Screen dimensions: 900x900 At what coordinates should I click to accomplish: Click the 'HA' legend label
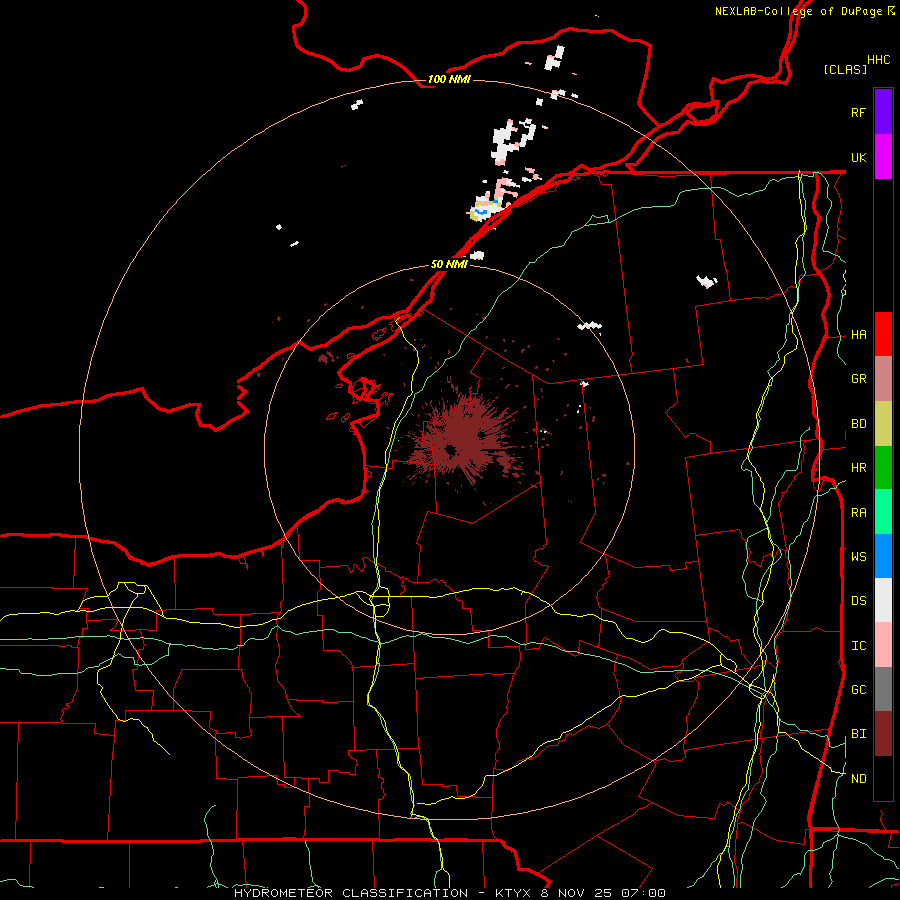coord(859,334)
